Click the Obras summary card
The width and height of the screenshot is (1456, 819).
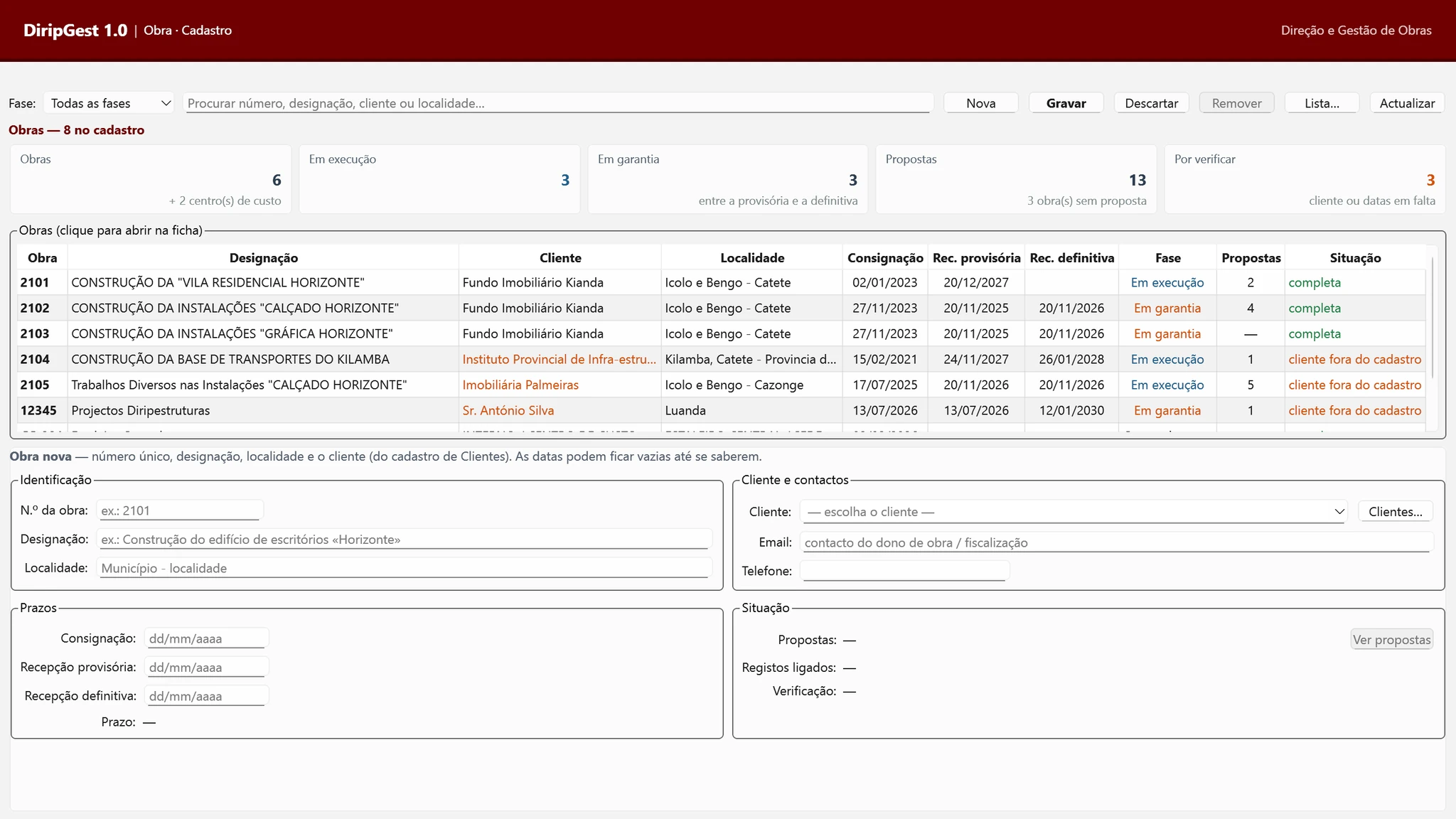click(151, 179)
